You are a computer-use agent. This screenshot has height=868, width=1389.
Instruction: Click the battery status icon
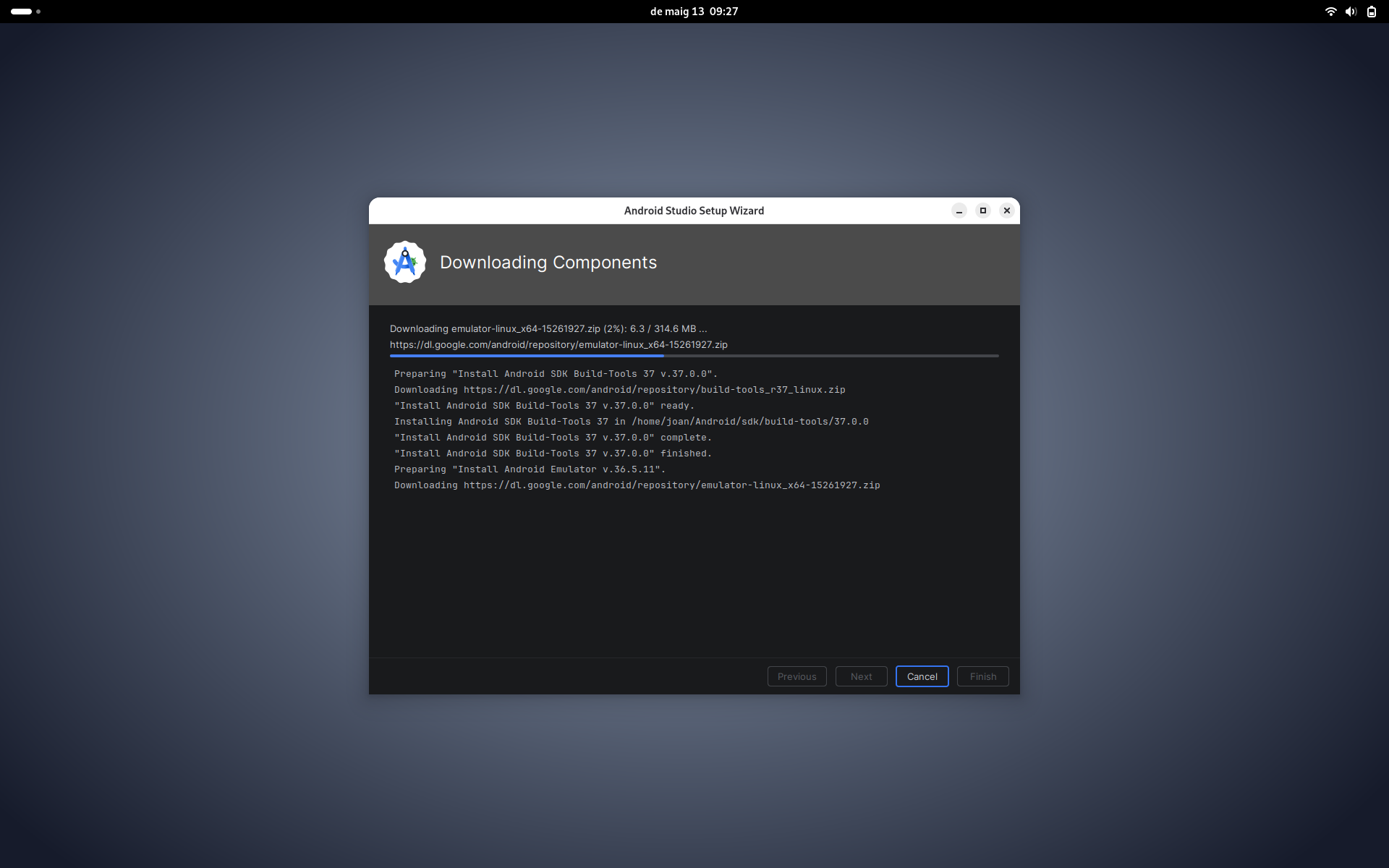(1371, 12)
